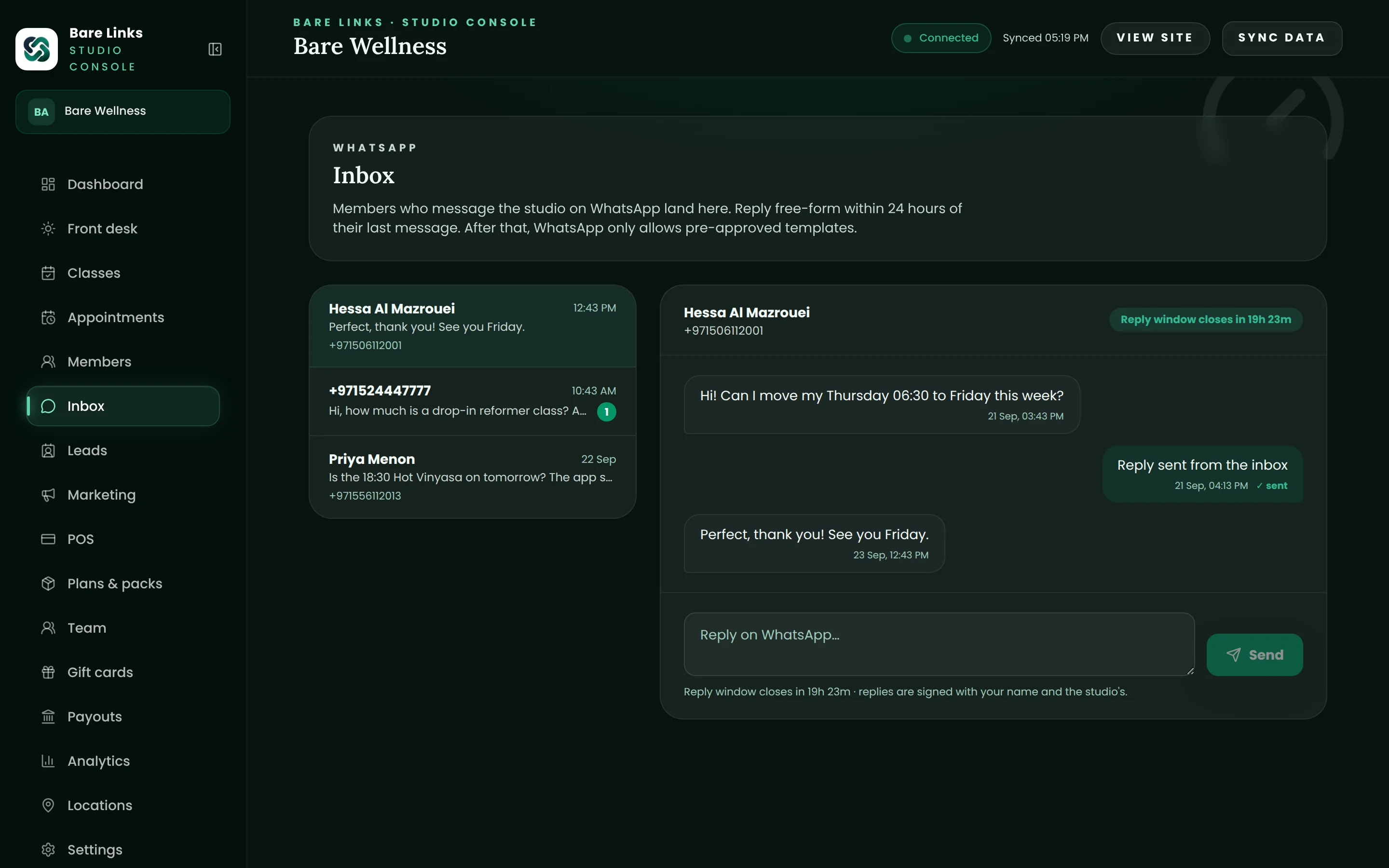
Task: Click the Analytics bar chart icon
Action: (x=48, y=761)
